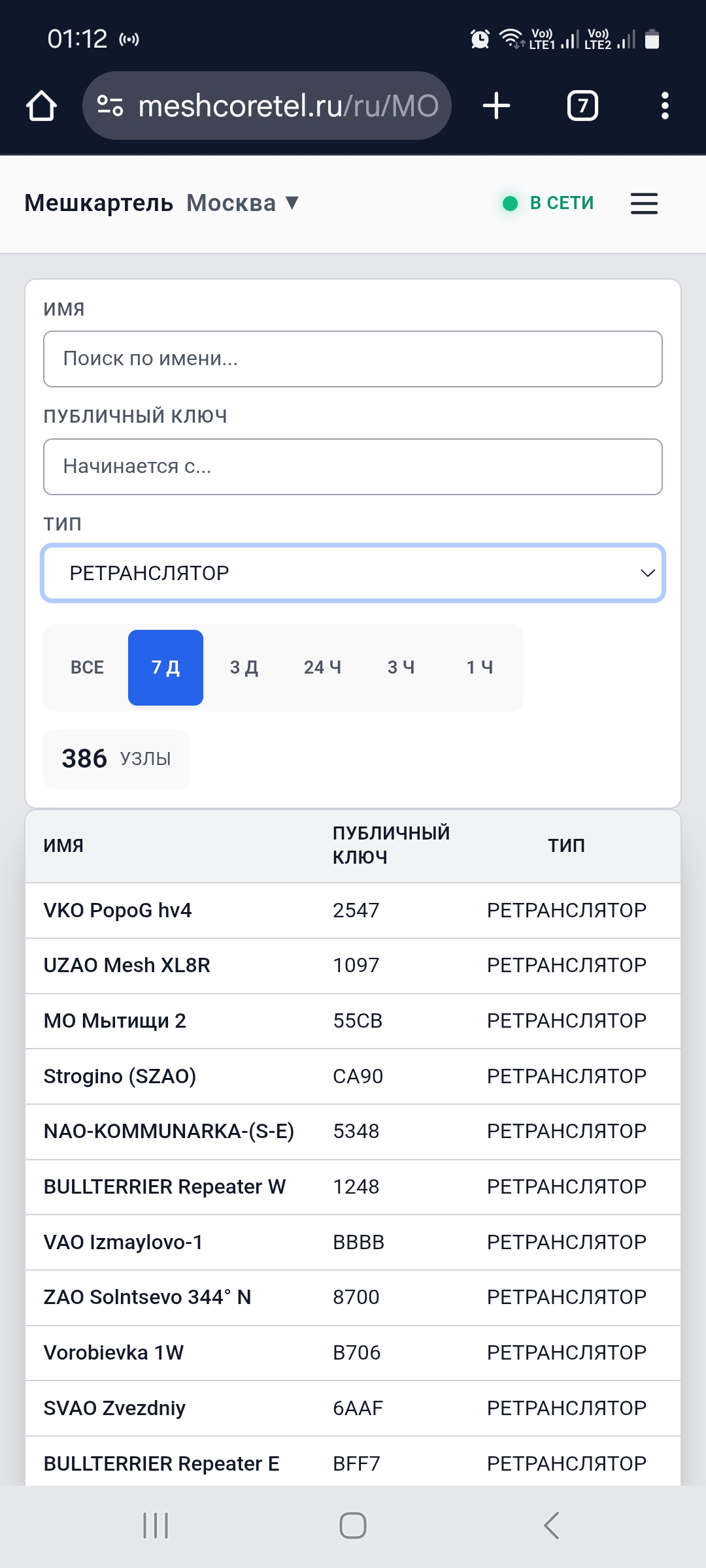The width and height of the screenshot is (706, 1568).
Task: Open the browser three-dot menu
Action: point(665,106)
